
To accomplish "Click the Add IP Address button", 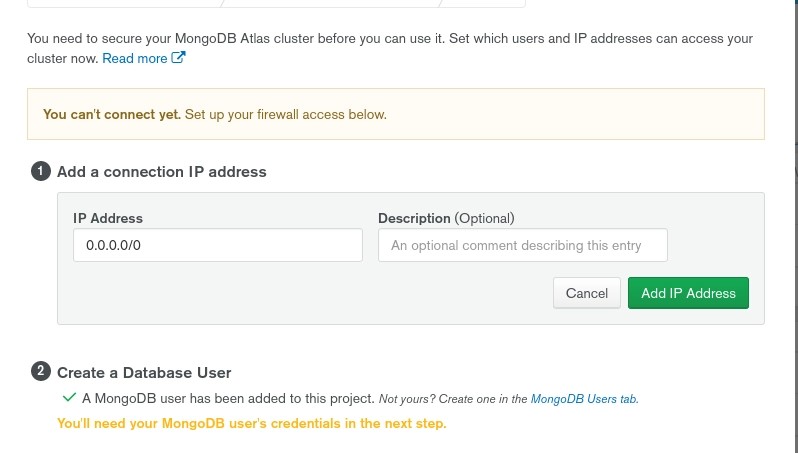I will point(688,293).
